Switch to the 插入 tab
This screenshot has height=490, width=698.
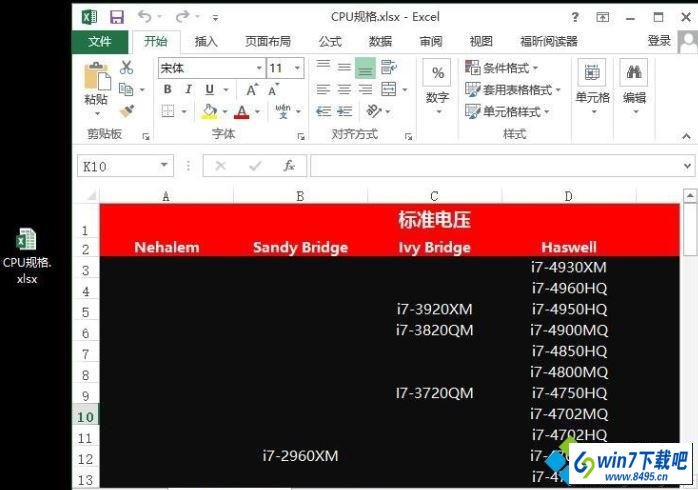click(206, 42)
